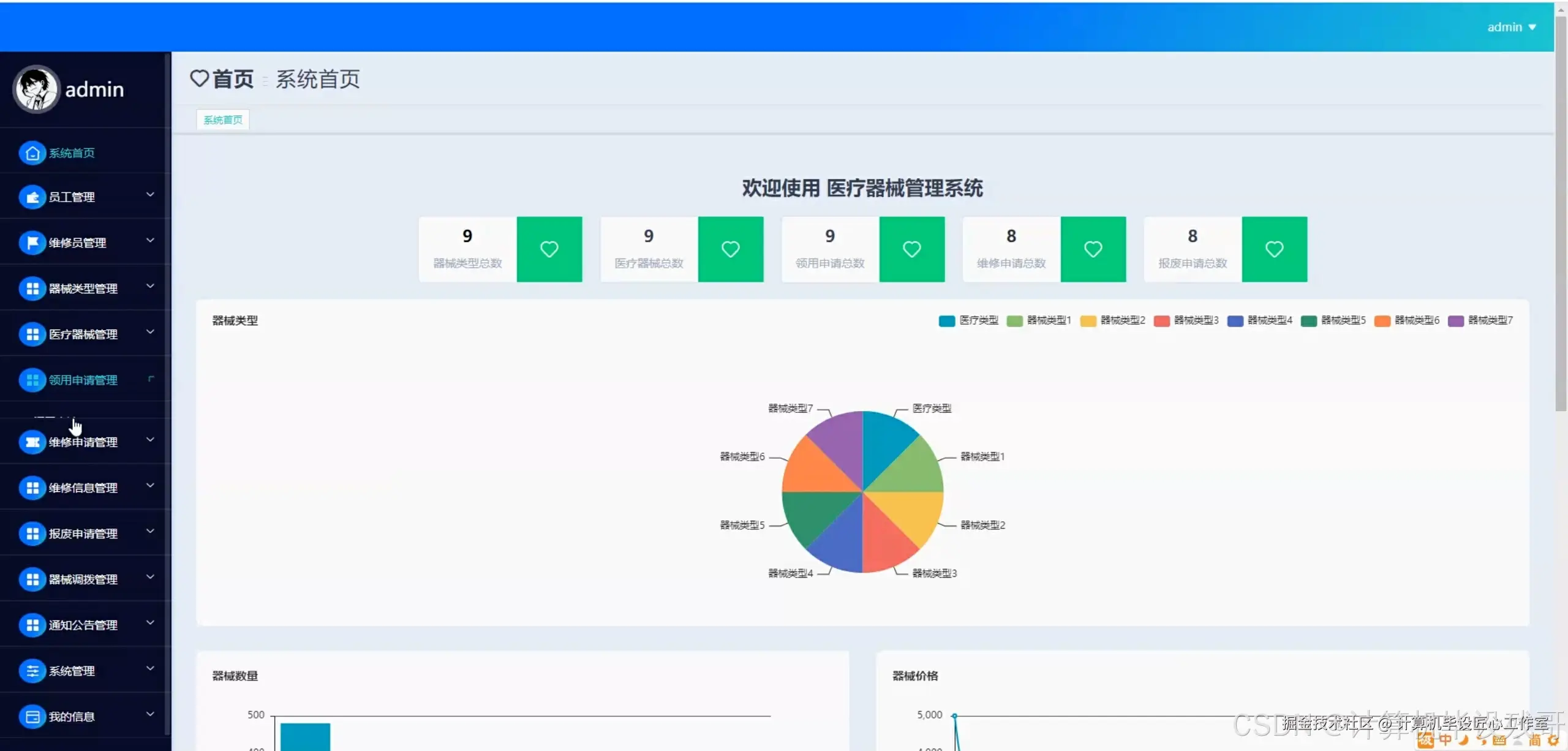Toggle 器械类型3 series in the pie legend
This screenshot has height=751, width=1568.
(x=1186, y=320)
